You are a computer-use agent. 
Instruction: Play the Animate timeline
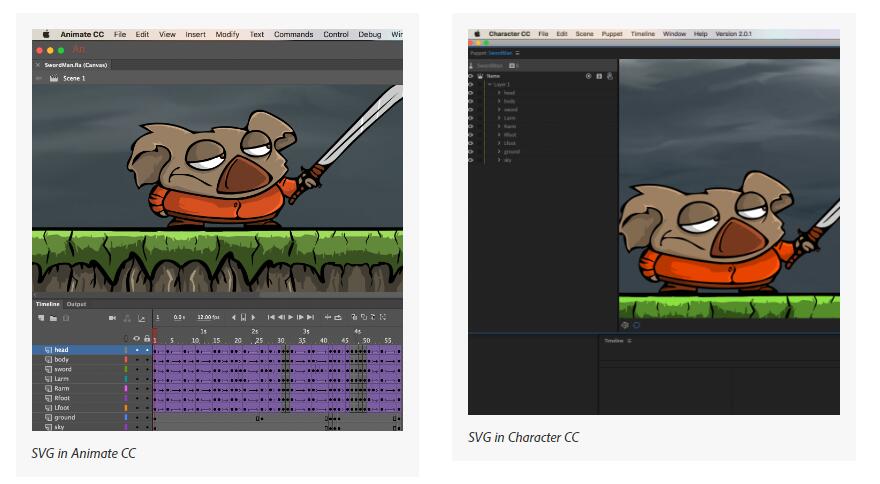290,317
